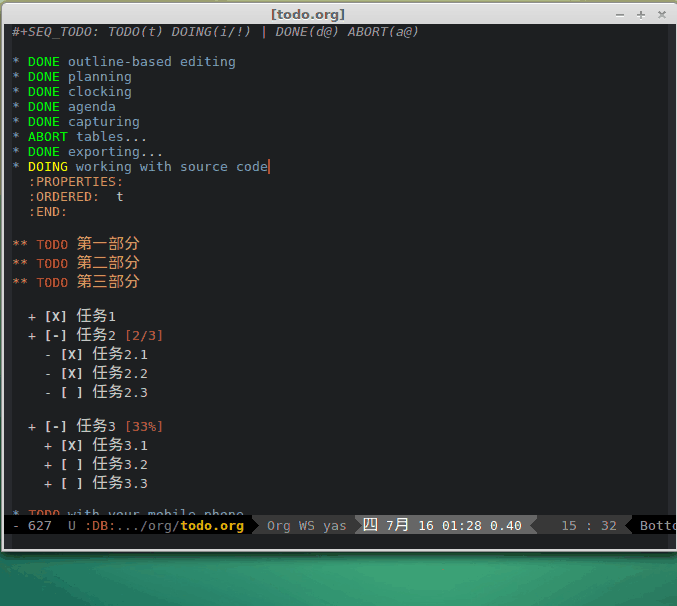Toggle the partial checkbox for 任务3
This screenshot has width=677, height=606.
point(56,426)
